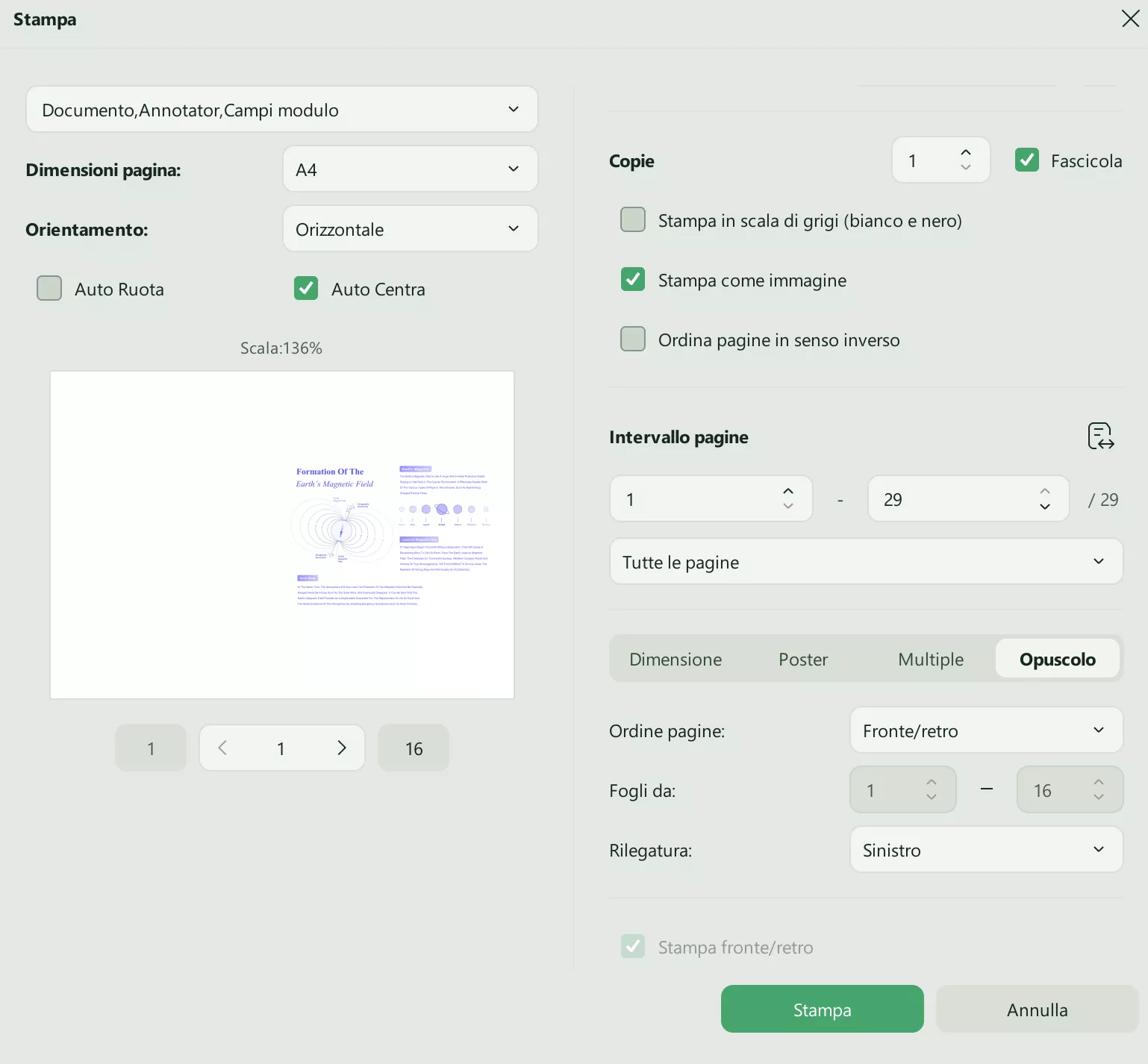
Task: Open the Dimensioni pagina A4 dropdown
Action: pyautogui.click(x=410, y=169)
